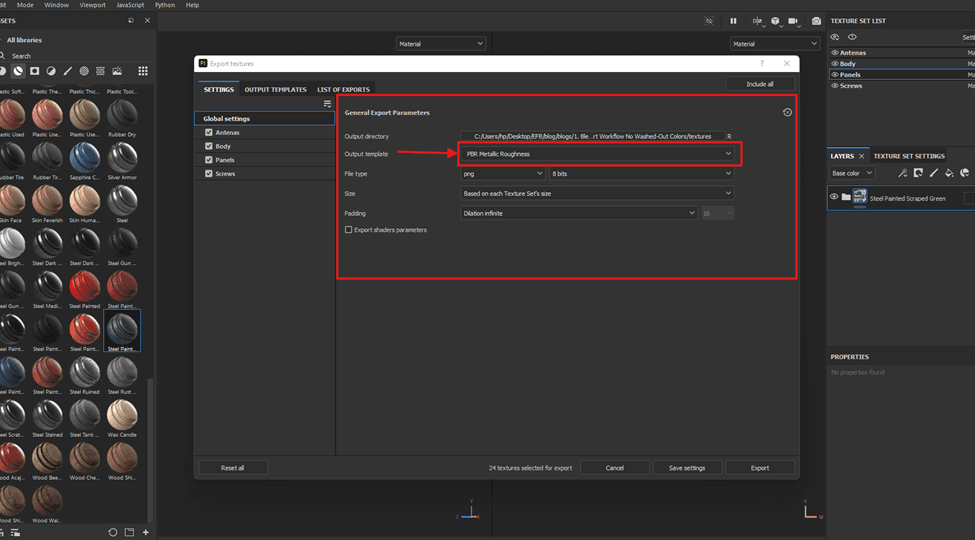
Task: Click the Save settings button
Action: pyautogui.click(x=687, y=468)
